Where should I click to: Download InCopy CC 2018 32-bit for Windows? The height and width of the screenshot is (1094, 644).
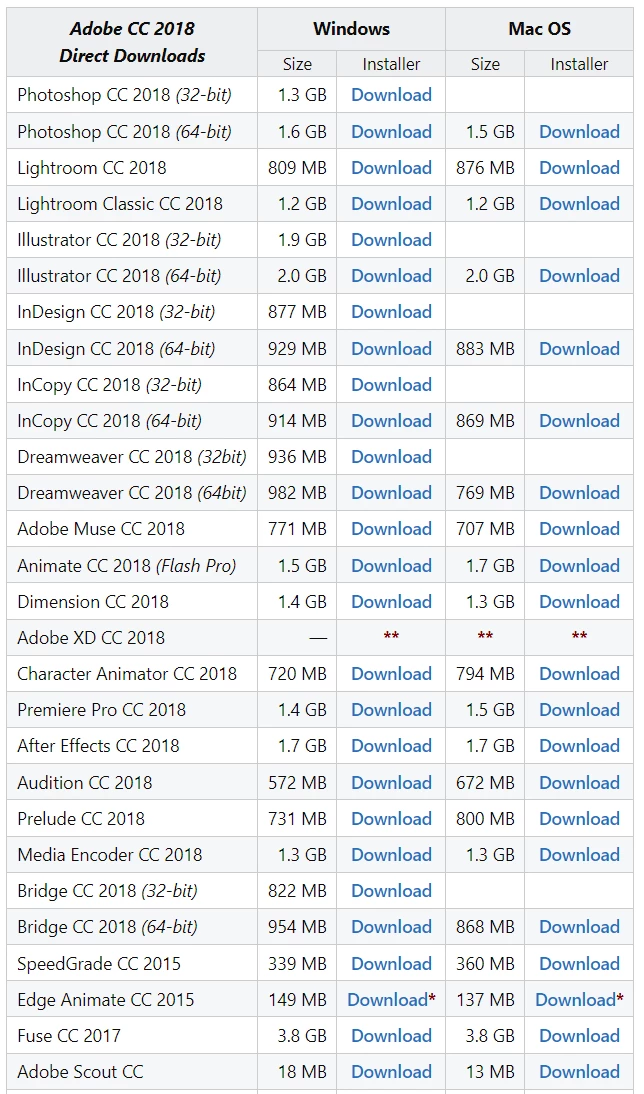391,385
